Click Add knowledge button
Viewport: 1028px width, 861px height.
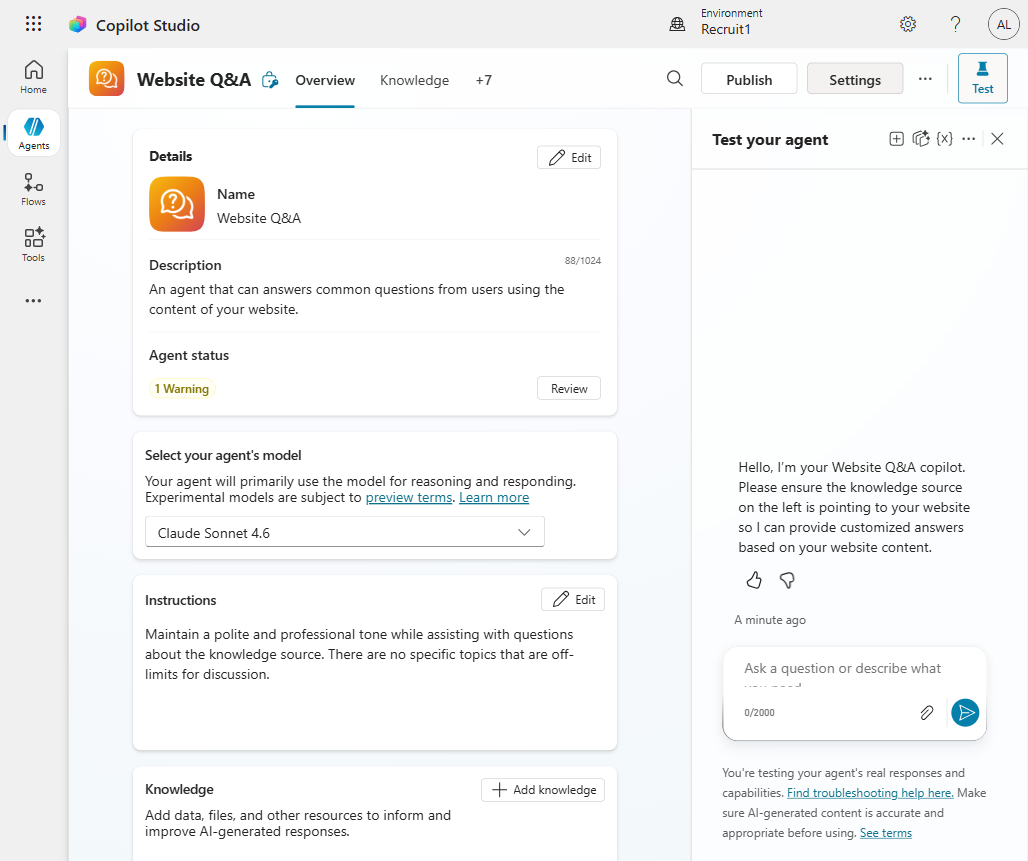pyautogui.click(x=543, y=790)
